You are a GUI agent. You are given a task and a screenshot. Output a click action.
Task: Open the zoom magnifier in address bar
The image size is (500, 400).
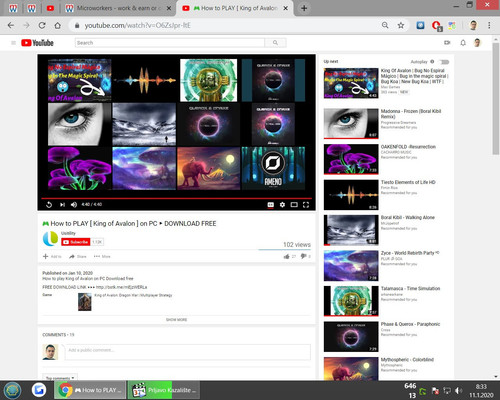coord(385,25)
